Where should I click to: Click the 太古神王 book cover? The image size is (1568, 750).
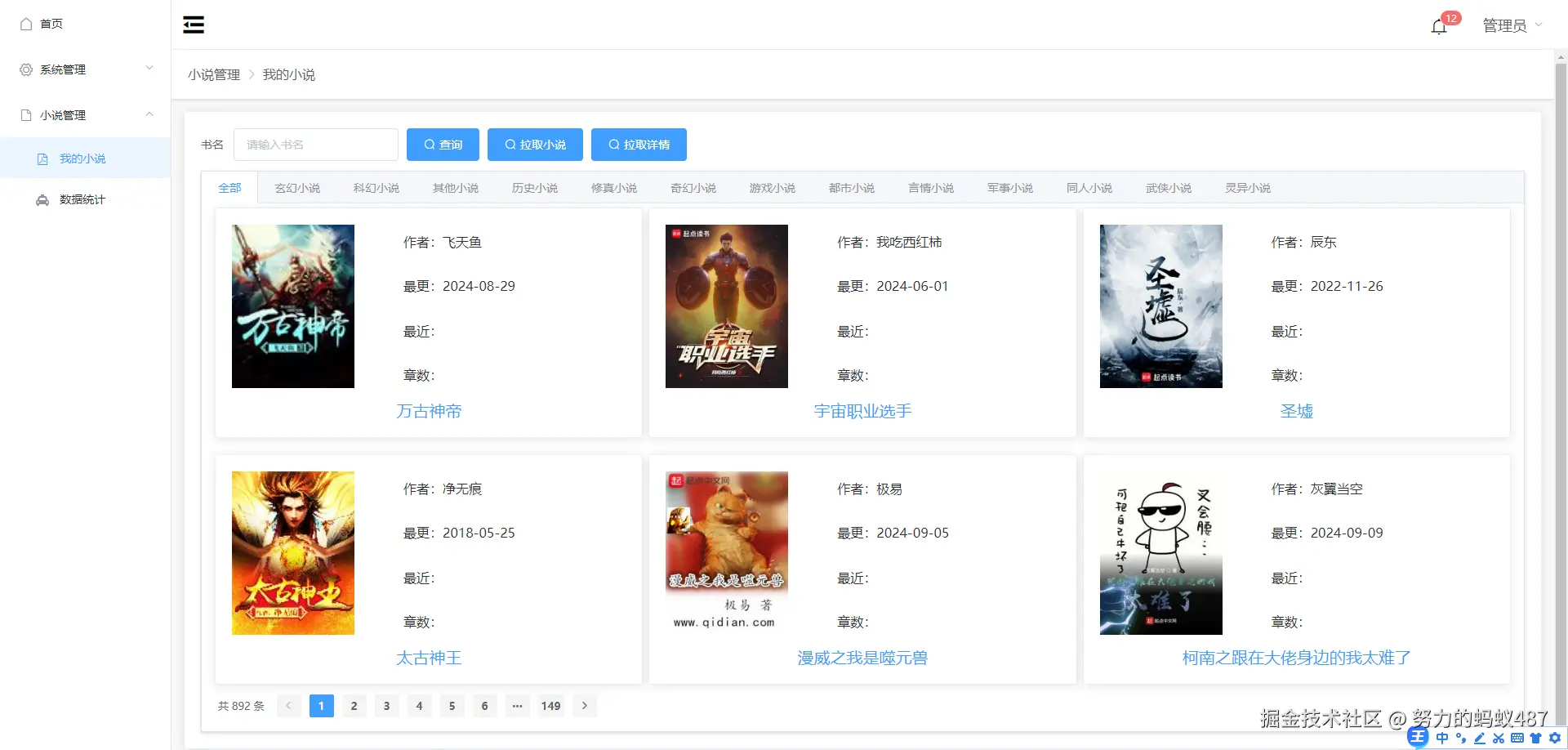click(293, 553)
